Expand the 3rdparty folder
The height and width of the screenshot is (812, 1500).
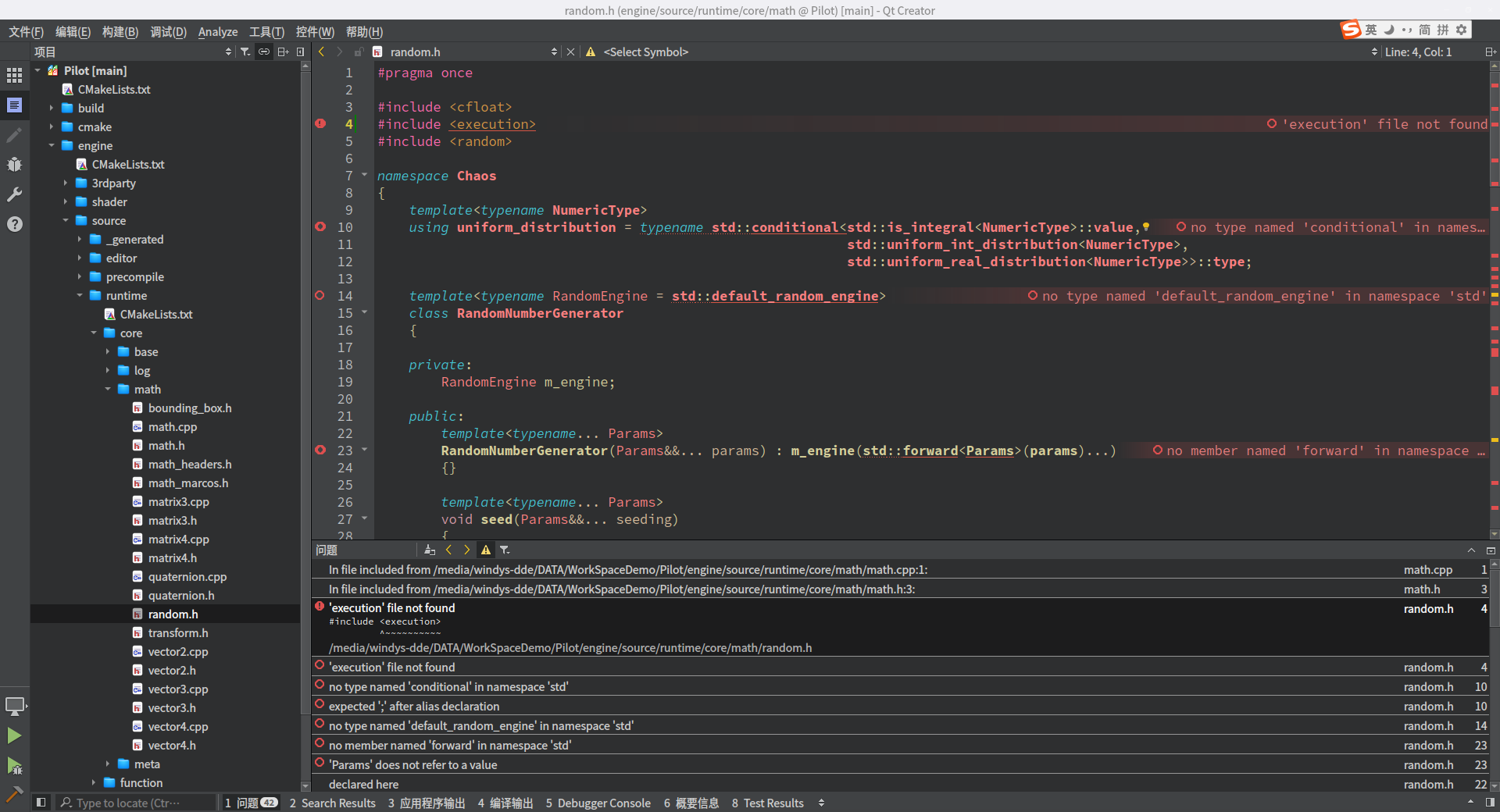[66, 183]
